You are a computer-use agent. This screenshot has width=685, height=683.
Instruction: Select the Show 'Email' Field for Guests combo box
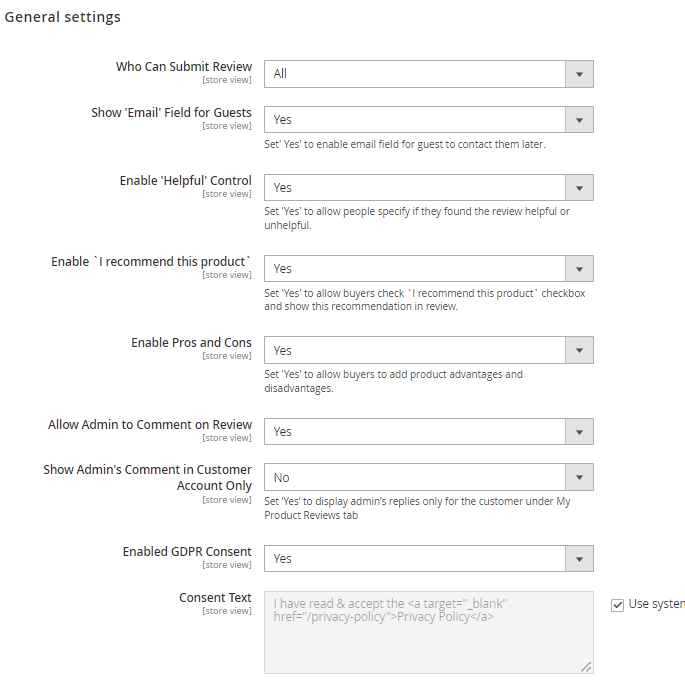(x=429, y=120)
